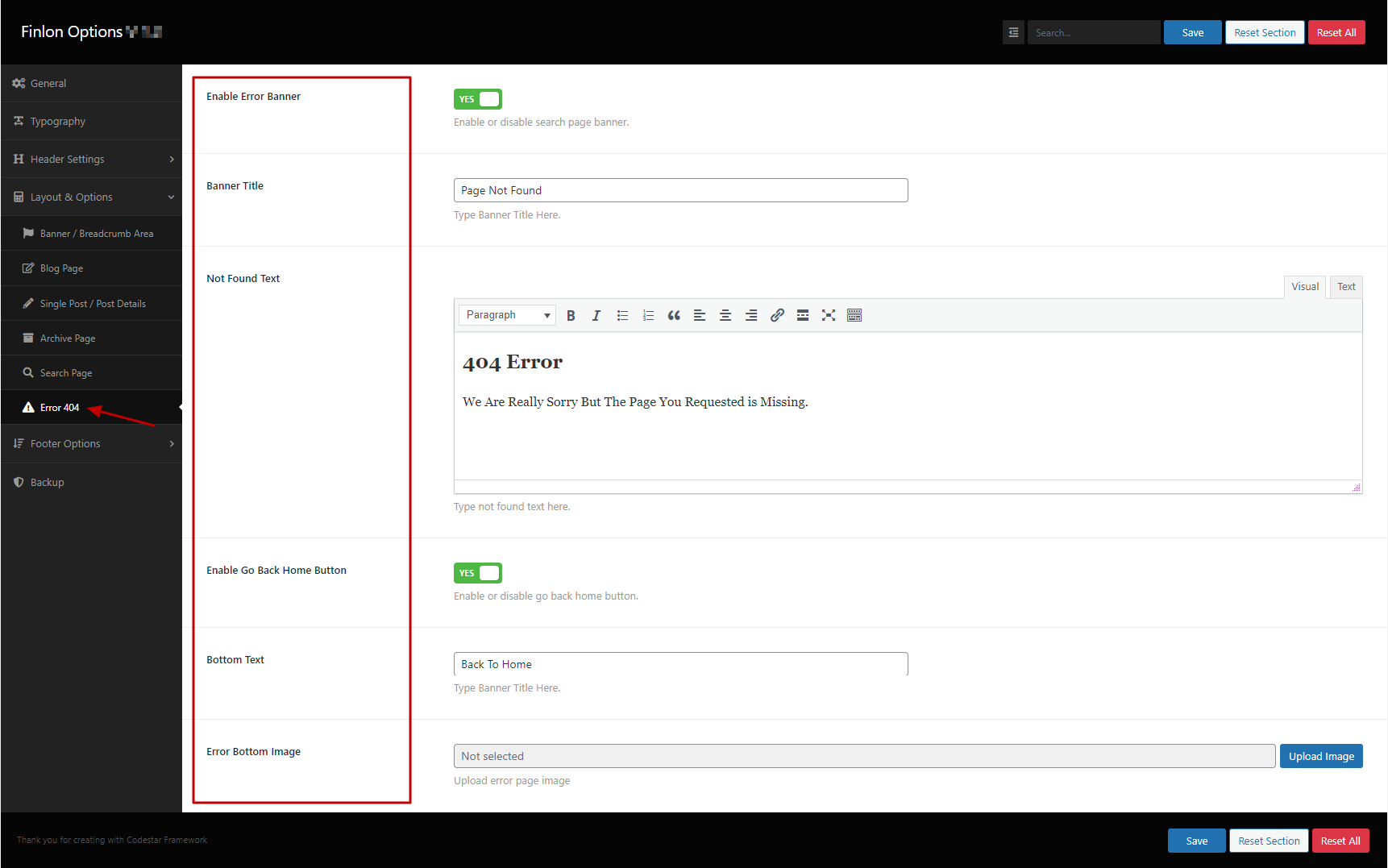Switch to the Text editor tab
The width and height of the screenshot is (1388, 868).
[1346, 287]
